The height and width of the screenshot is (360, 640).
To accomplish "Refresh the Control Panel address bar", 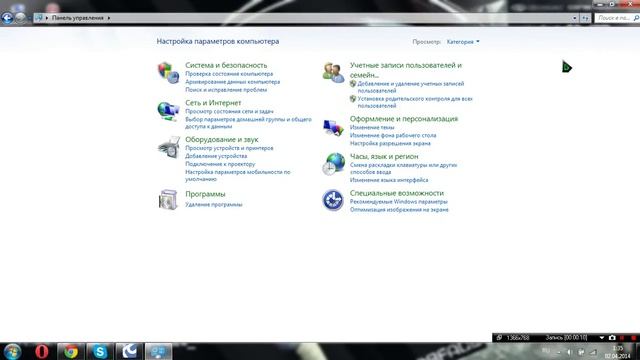I will point(585,18).
